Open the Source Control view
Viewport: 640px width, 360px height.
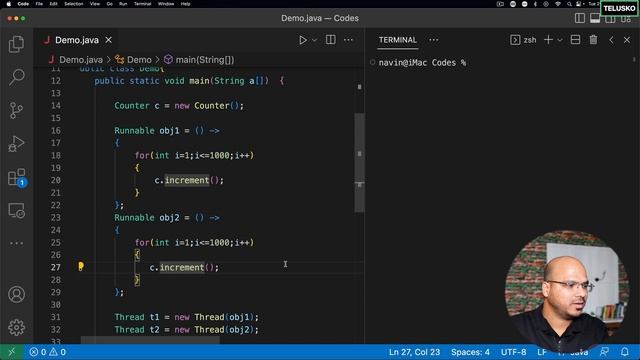[x=16, y=110]
